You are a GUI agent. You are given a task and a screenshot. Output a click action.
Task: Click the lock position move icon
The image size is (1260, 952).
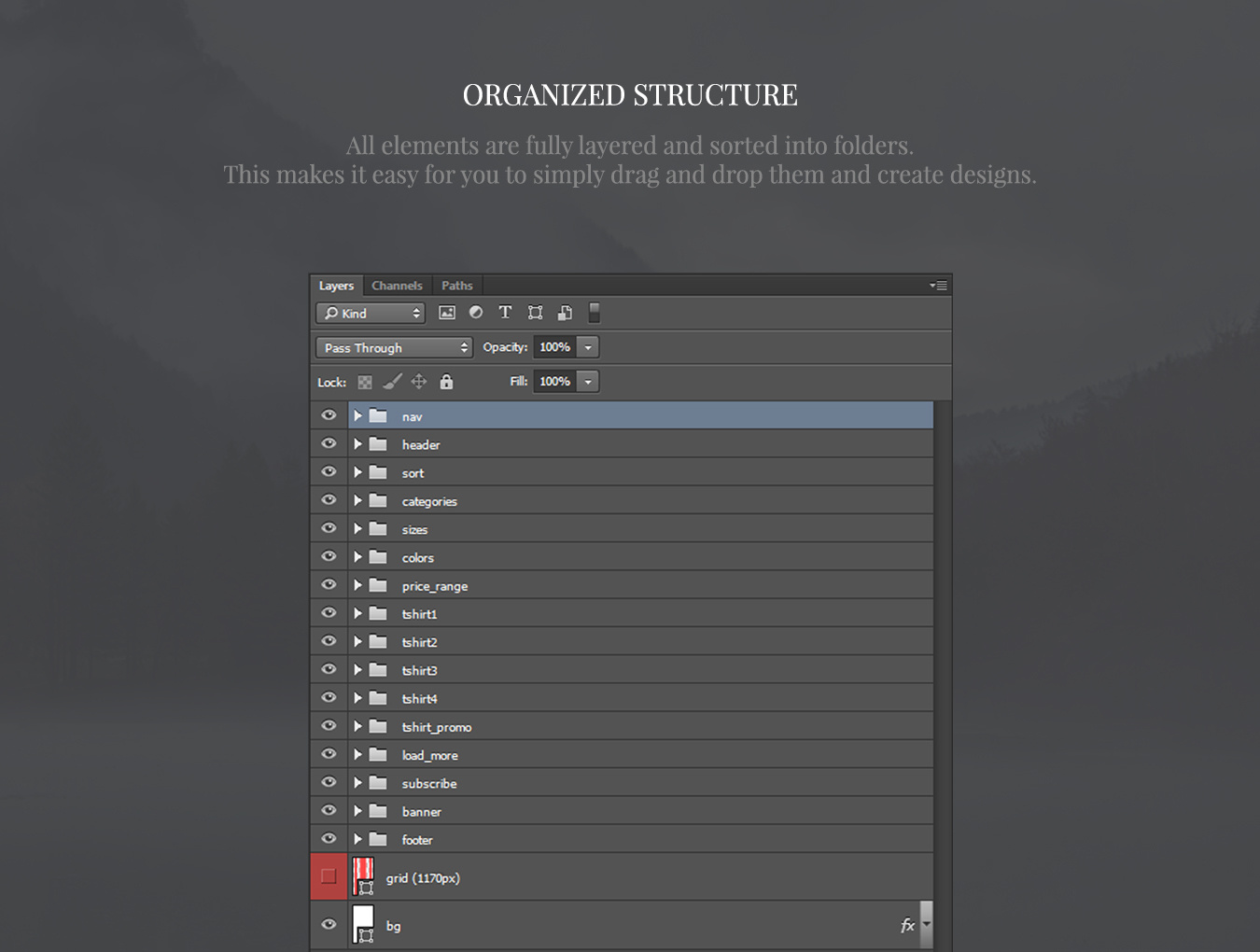pos(419,382)
